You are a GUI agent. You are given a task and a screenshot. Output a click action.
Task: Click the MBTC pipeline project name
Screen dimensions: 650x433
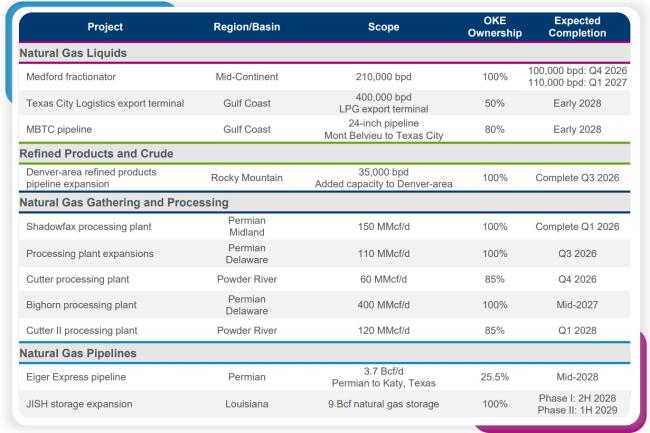(59, 129)
